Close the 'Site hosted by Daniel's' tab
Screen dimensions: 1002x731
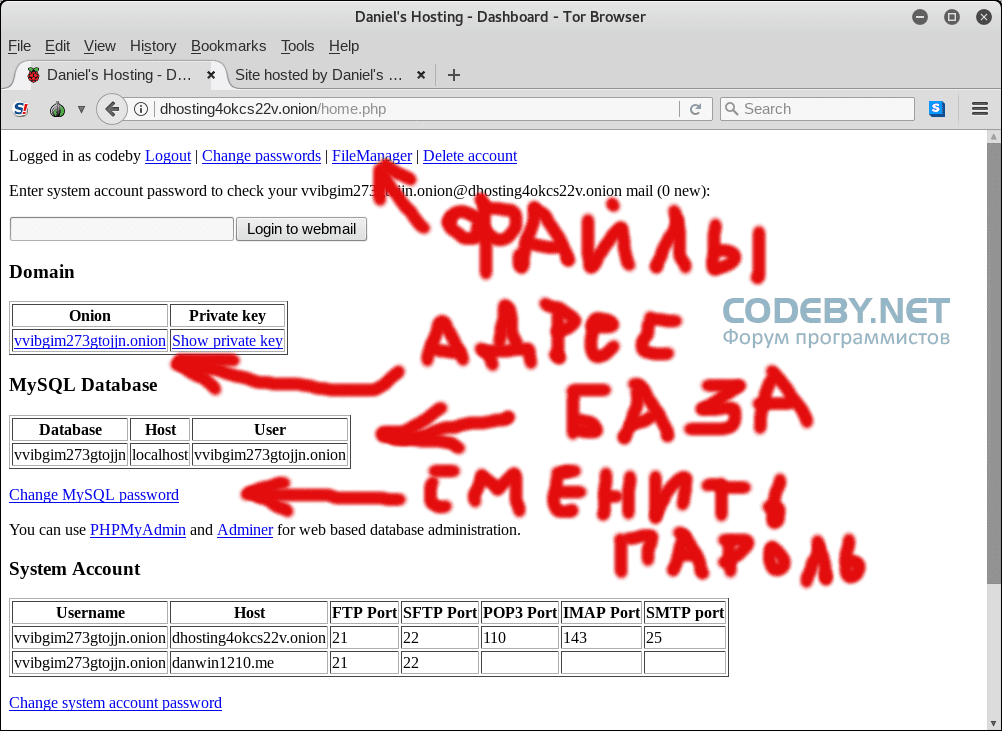(420, 75)
